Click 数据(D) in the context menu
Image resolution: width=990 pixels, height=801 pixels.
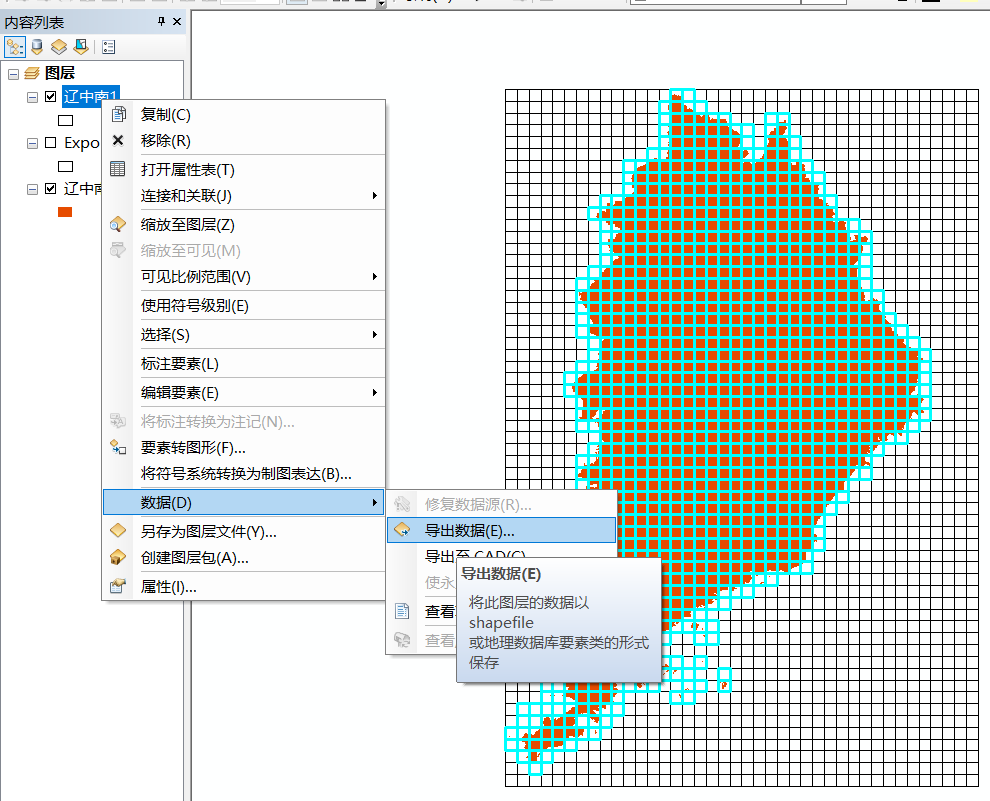160,502
